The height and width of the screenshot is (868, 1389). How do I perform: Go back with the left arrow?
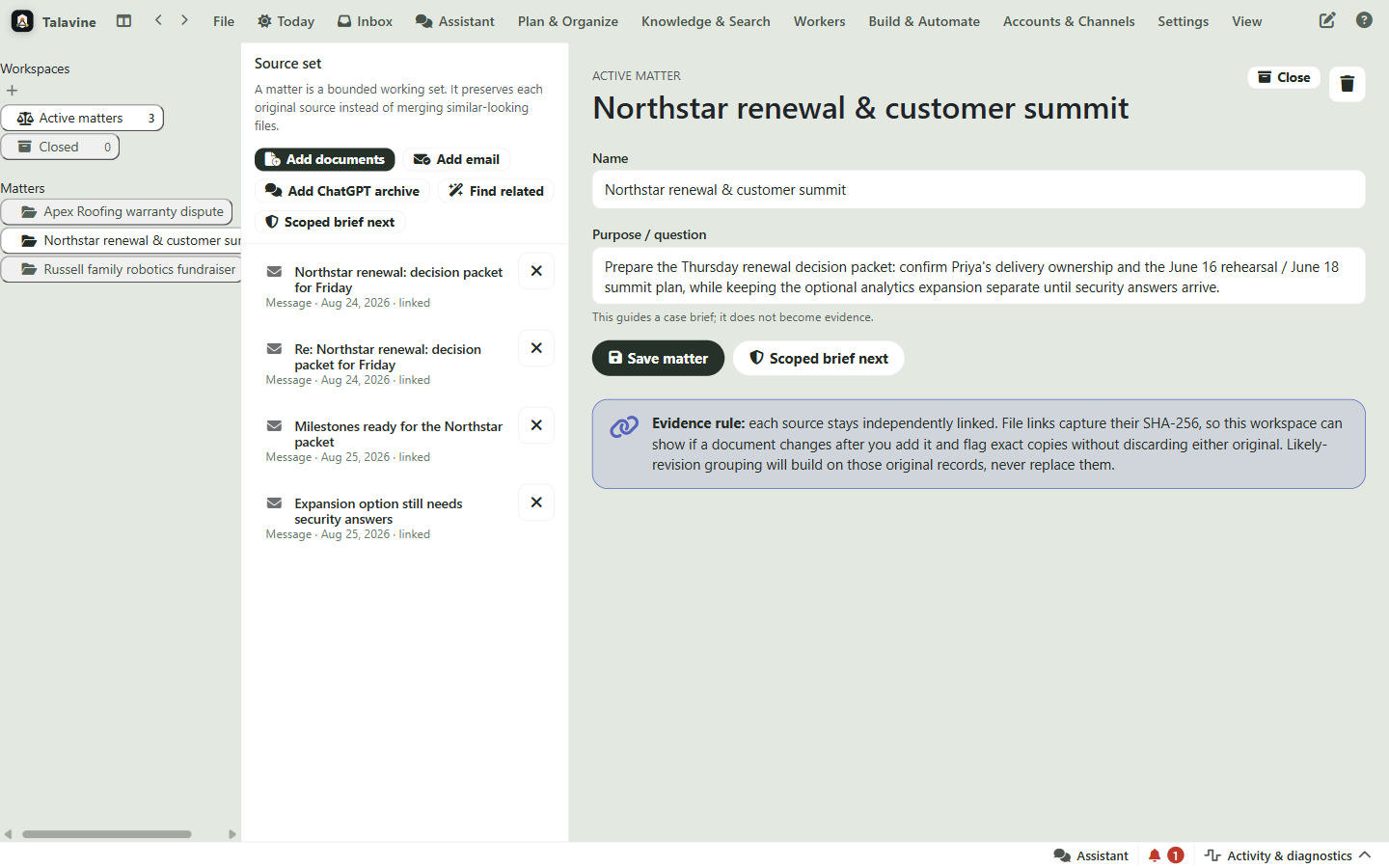(158, 20)
